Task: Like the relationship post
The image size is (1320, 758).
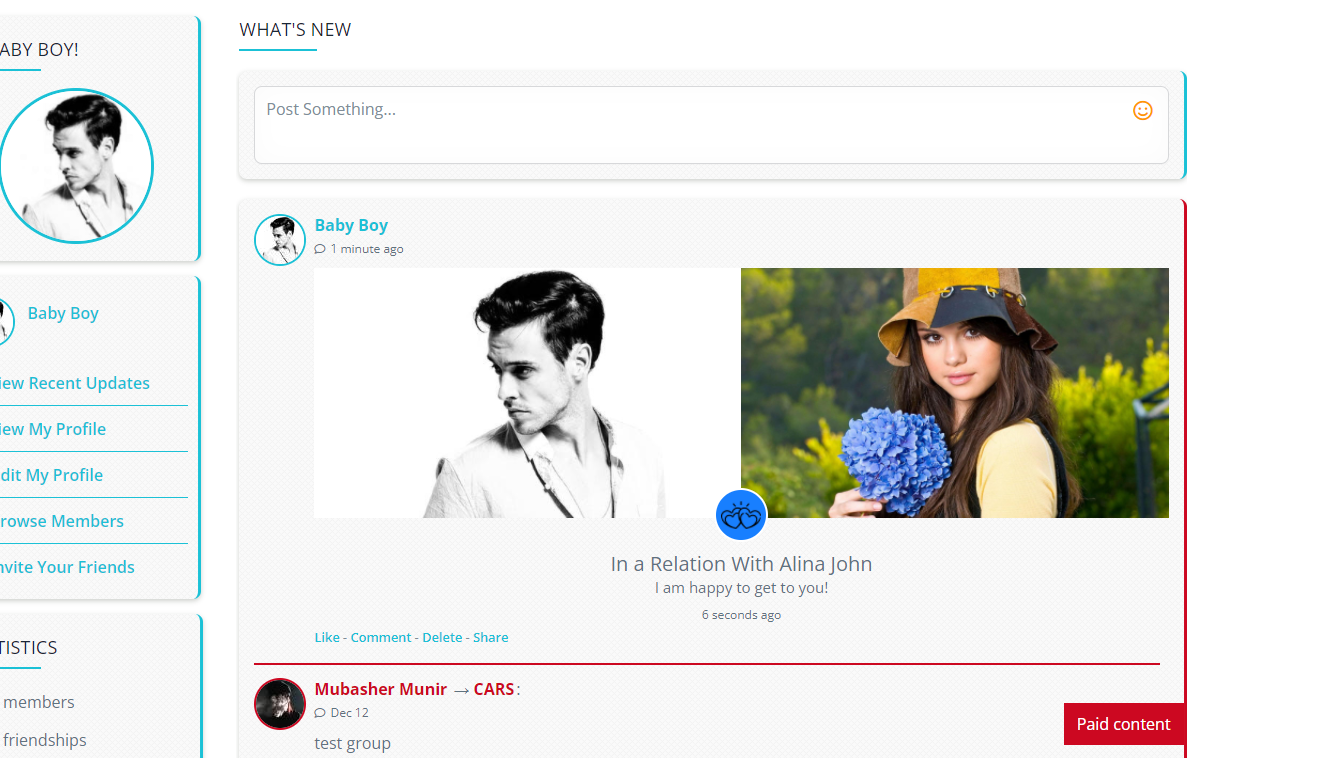Action: (x=327, y=637)
